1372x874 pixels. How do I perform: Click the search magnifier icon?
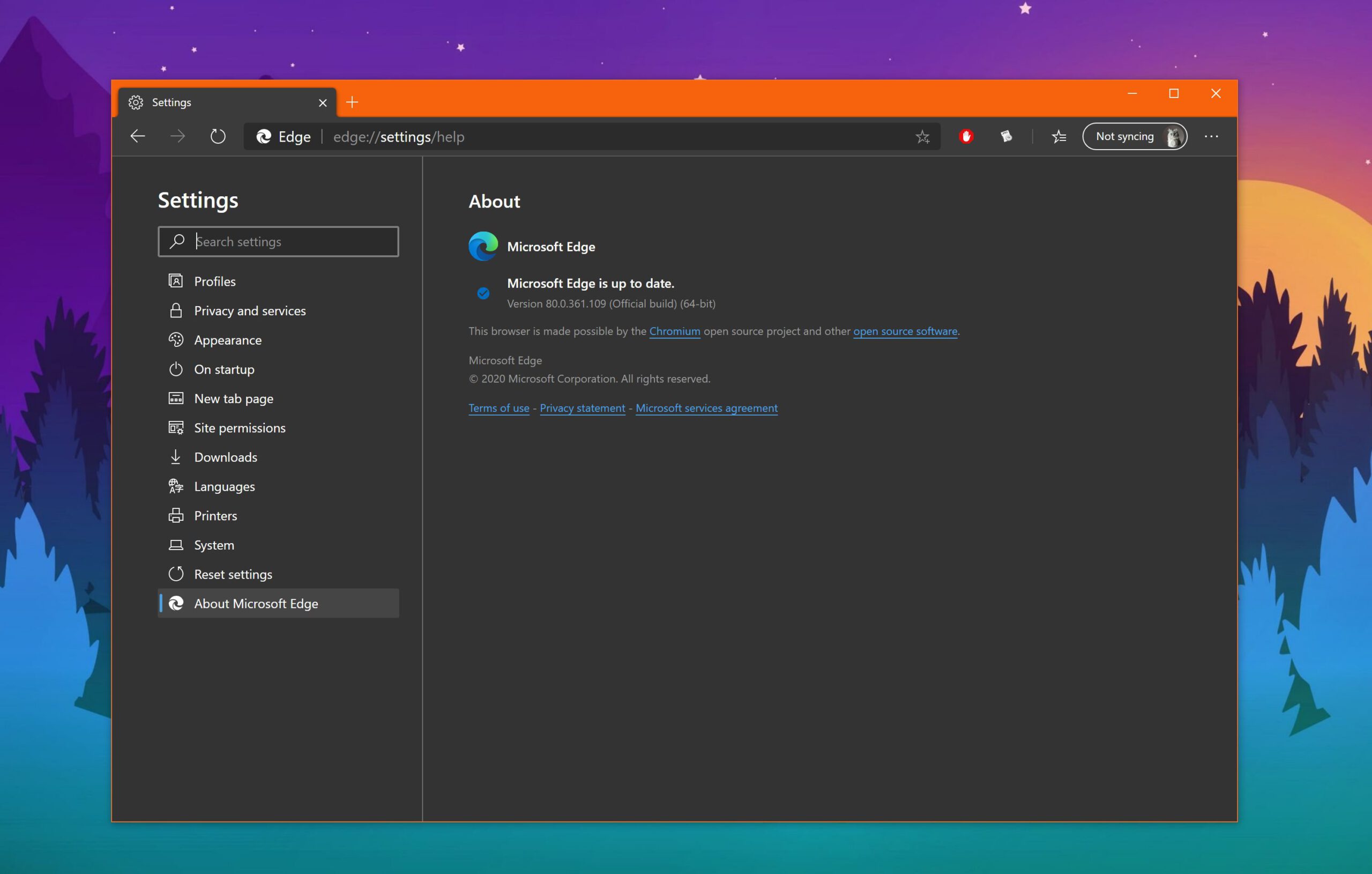tap(177, 241)
